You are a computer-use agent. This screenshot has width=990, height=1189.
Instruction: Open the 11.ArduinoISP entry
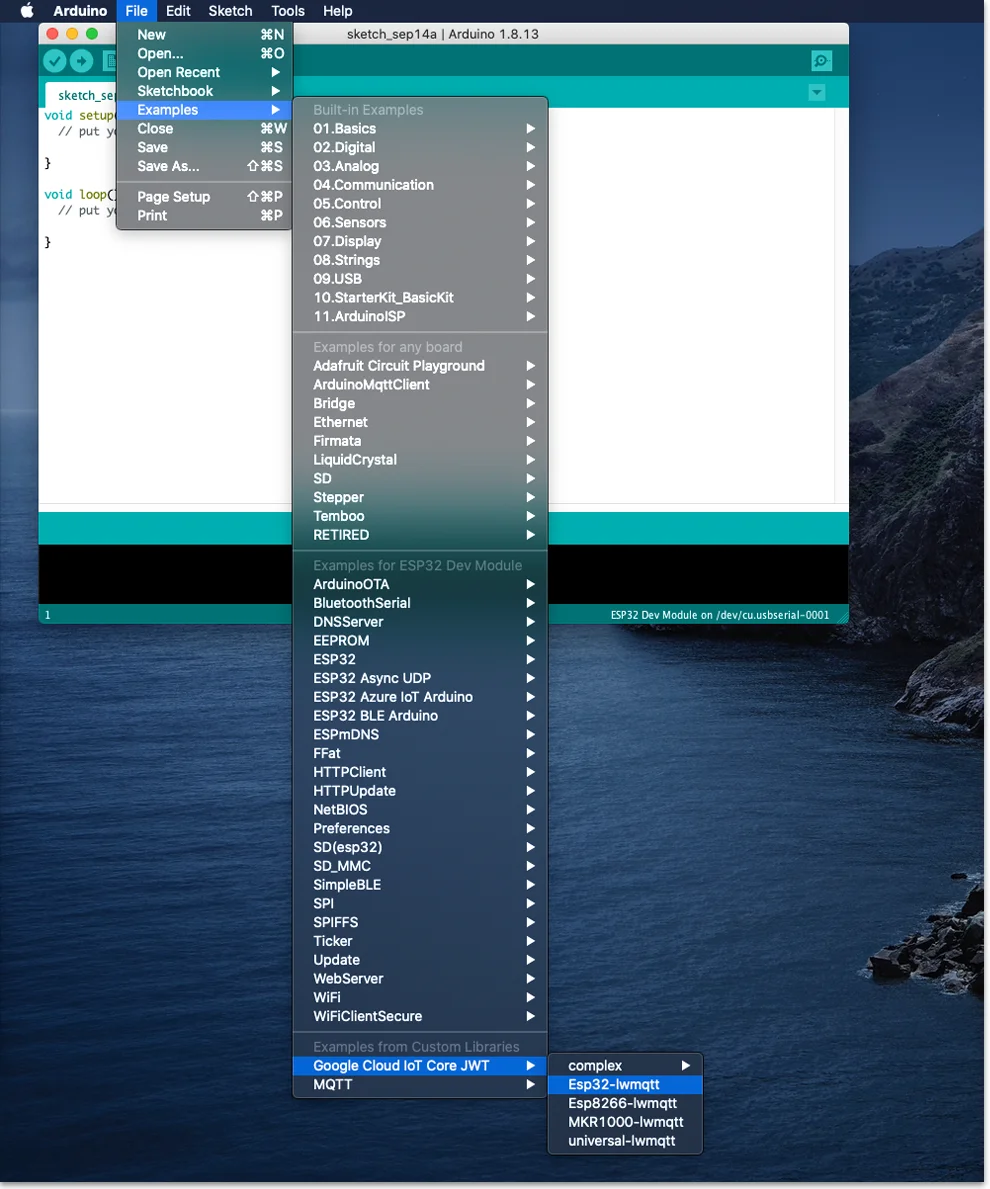click(420, 316)
